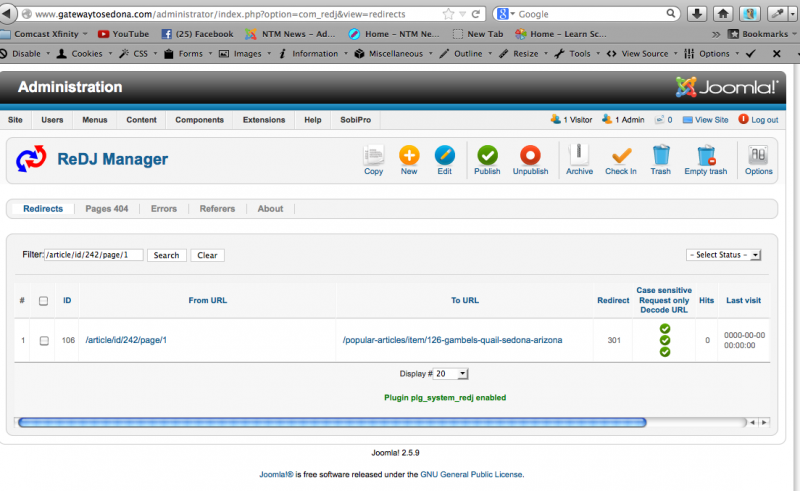Reload the page with refresh icon
The image size is (800, 491).
click(476, 14)
